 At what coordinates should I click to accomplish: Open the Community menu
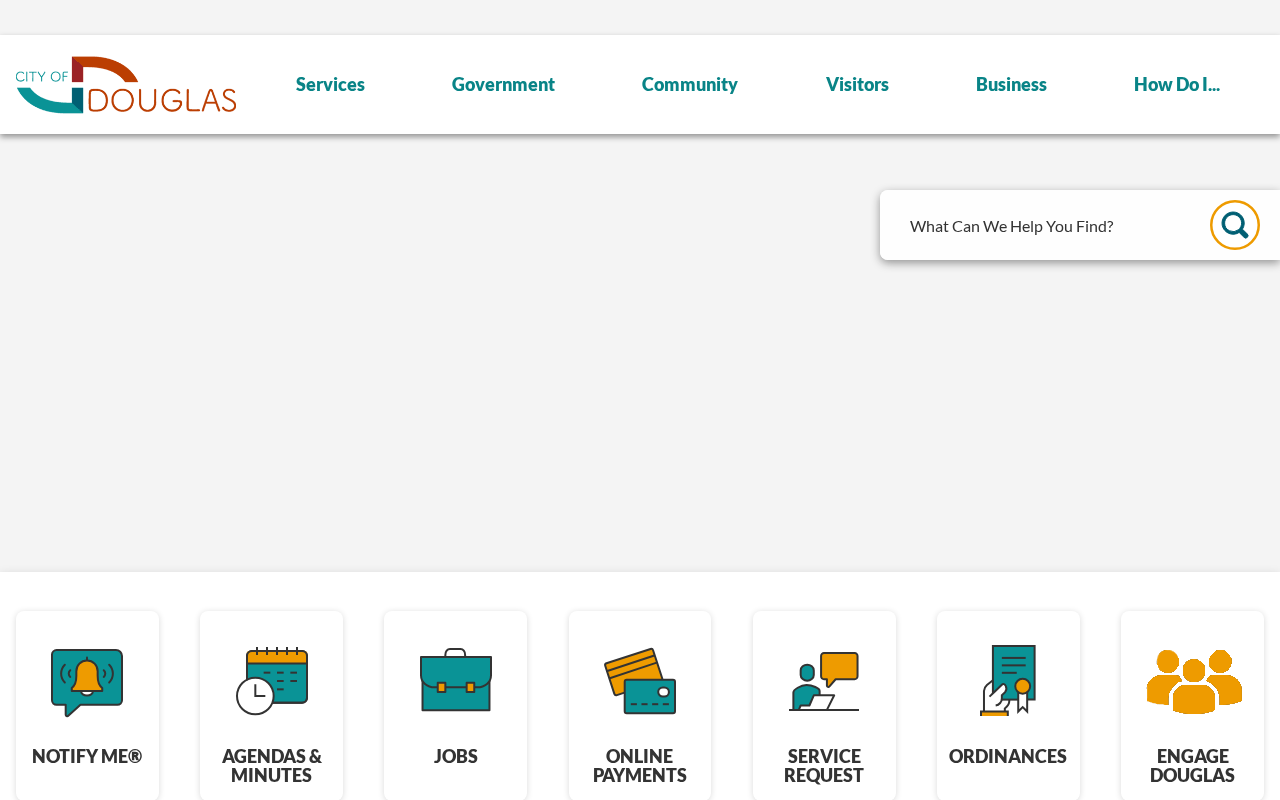click(x=690, y=85)
